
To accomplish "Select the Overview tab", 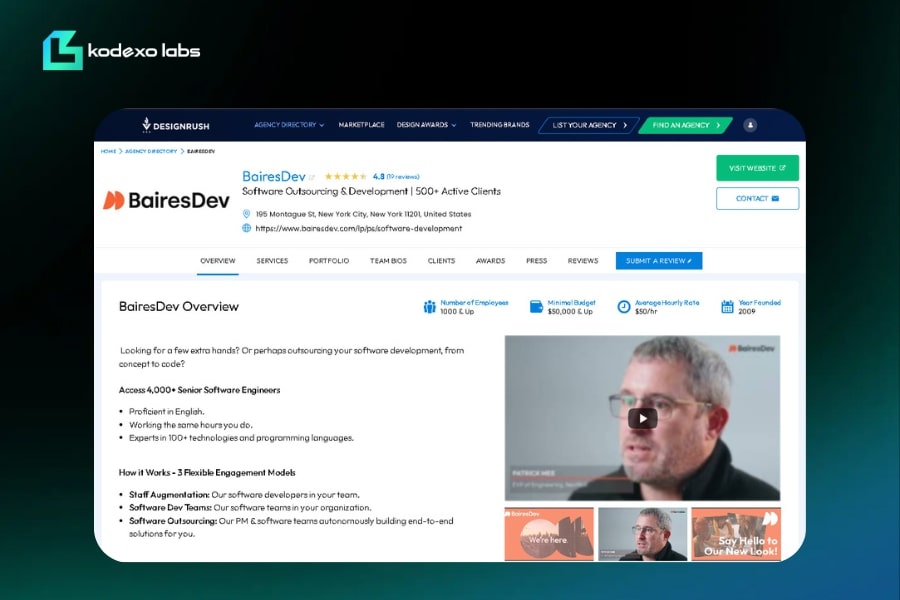I will [218, 261].
